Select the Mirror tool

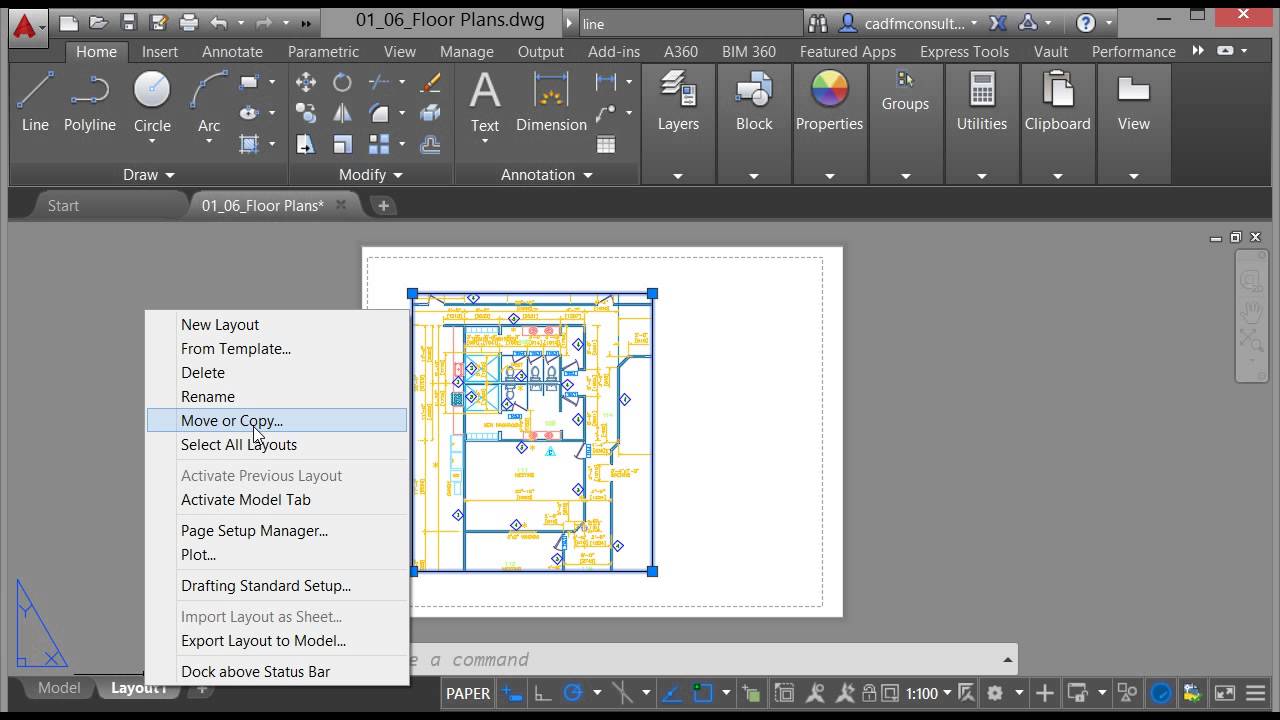(x=341, y=112)
